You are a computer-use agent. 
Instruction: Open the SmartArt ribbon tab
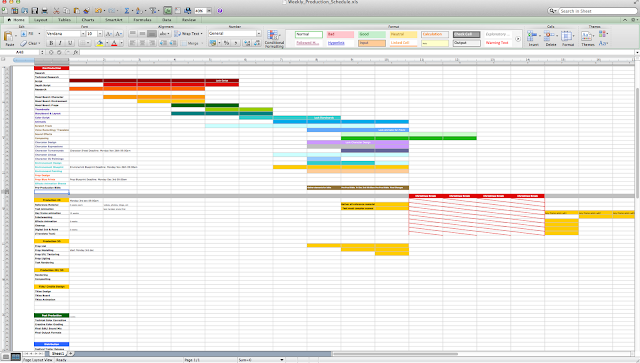[x=113, y=20]
